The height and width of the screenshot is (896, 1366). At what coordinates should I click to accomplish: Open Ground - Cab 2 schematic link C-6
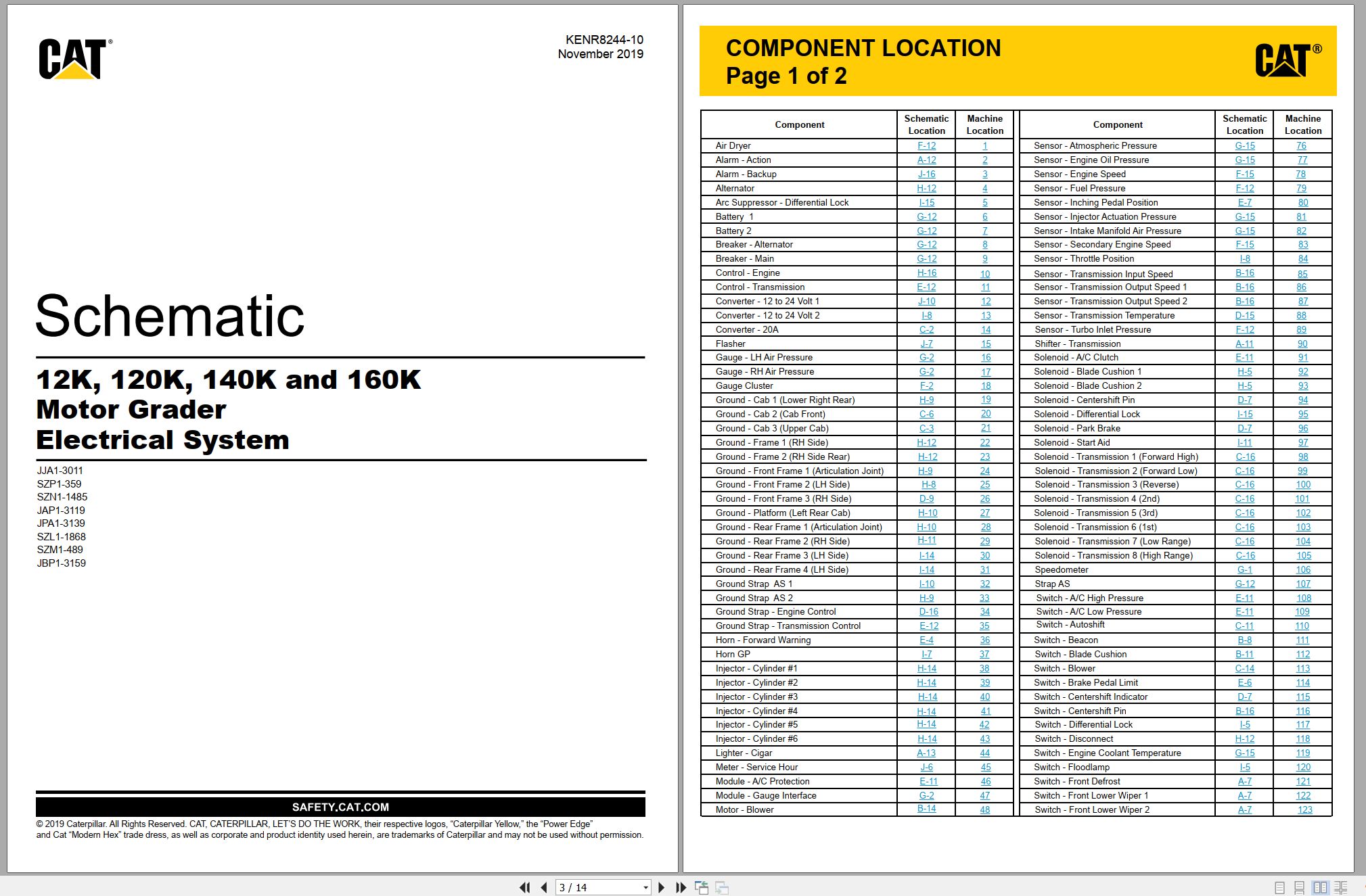tap(926, 414)
